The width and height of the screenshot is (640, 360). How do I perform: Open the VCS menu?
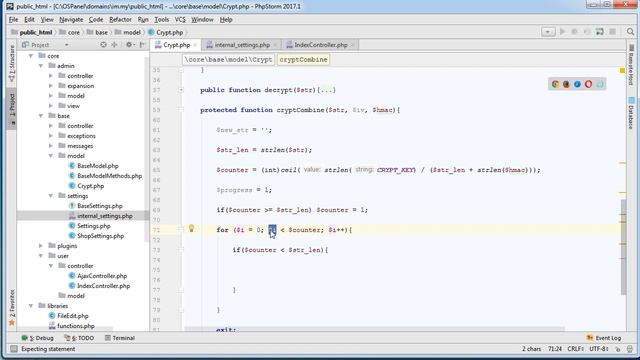click(x=180, y=20)
